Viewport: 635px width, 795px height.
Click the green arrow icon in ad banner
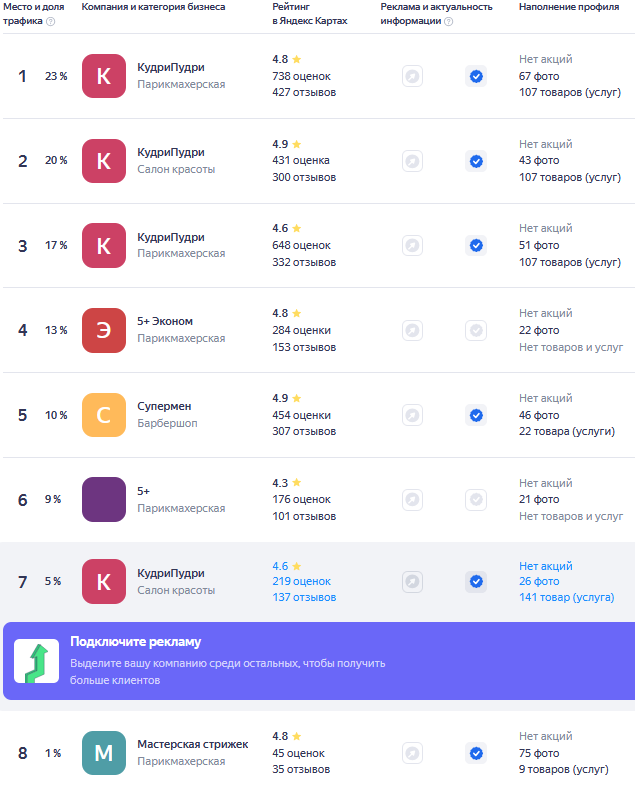pos(36,661)
